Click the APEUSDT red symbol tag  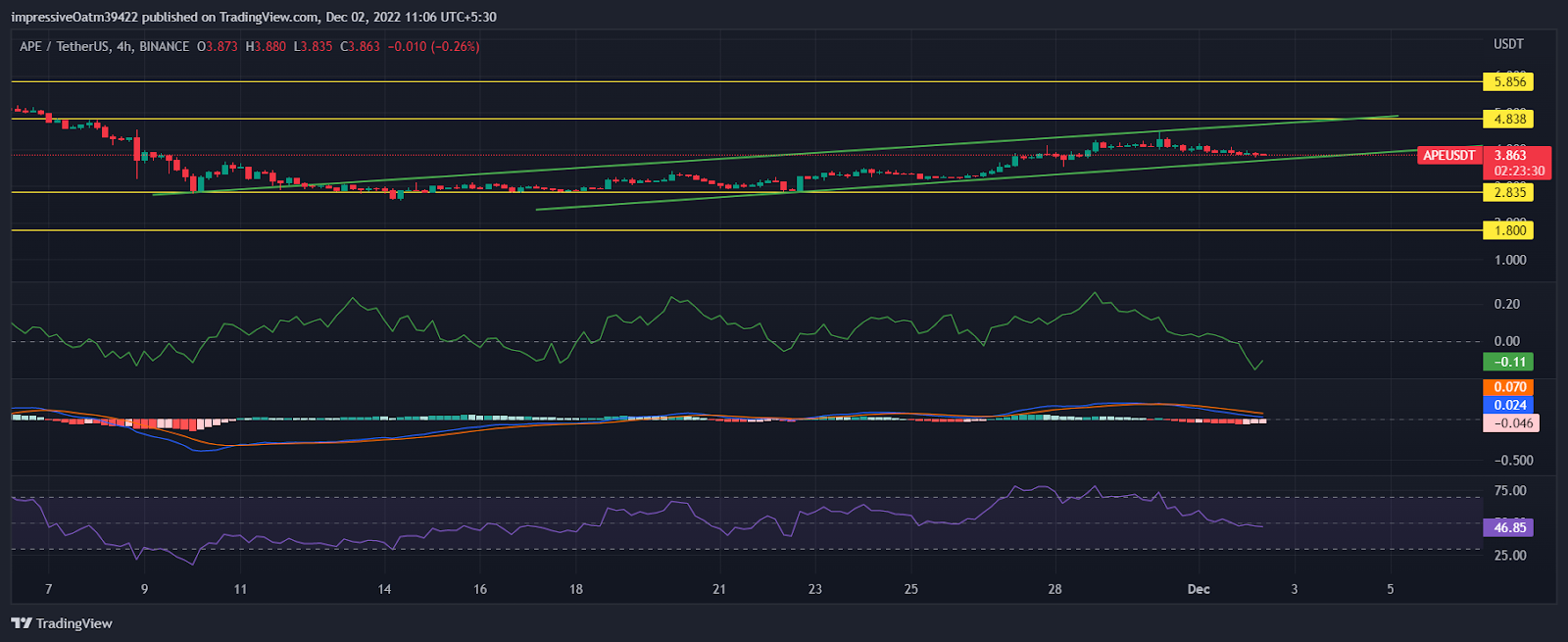1448,156
